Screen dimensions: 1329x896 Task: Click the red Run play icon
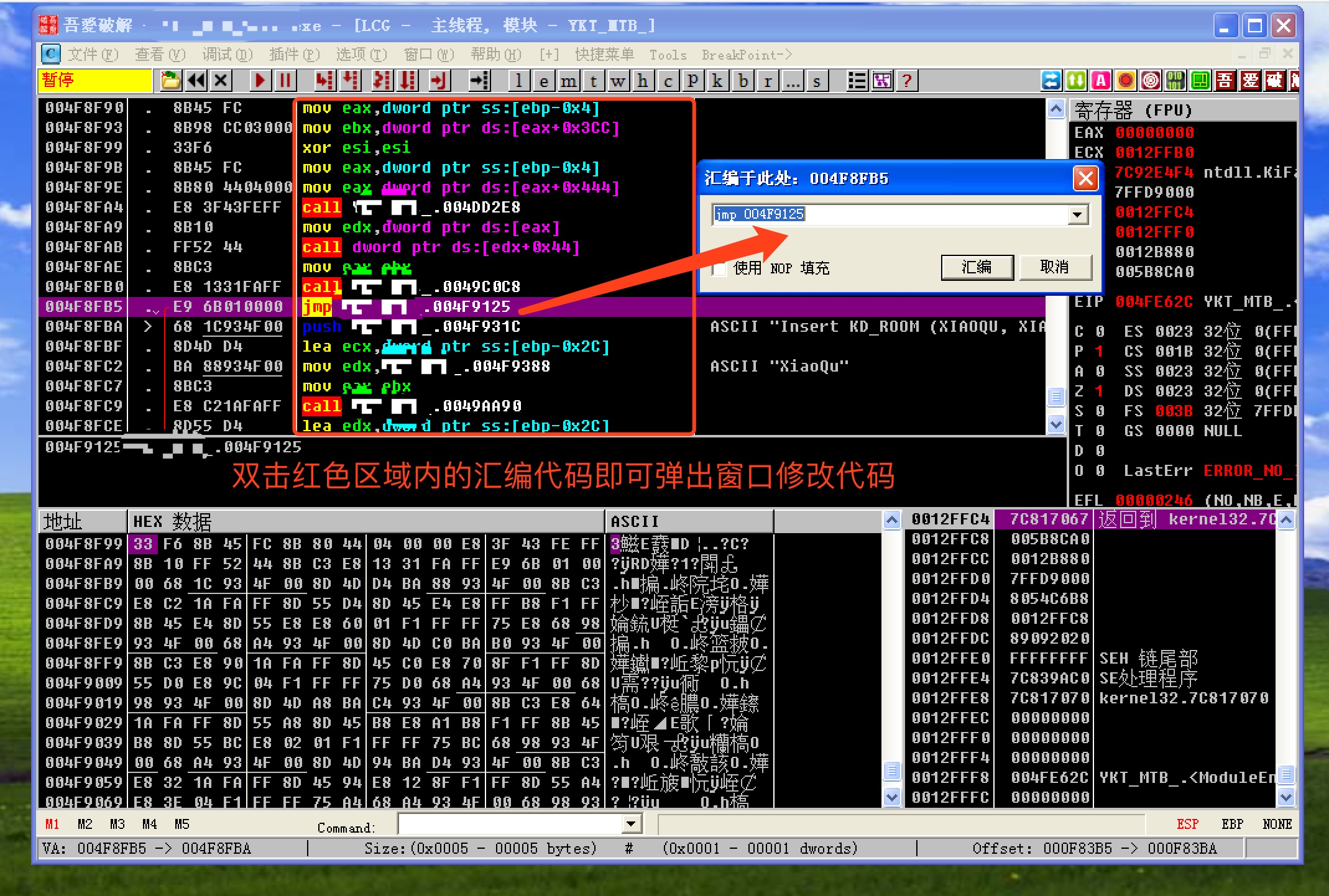coord(260,81)
